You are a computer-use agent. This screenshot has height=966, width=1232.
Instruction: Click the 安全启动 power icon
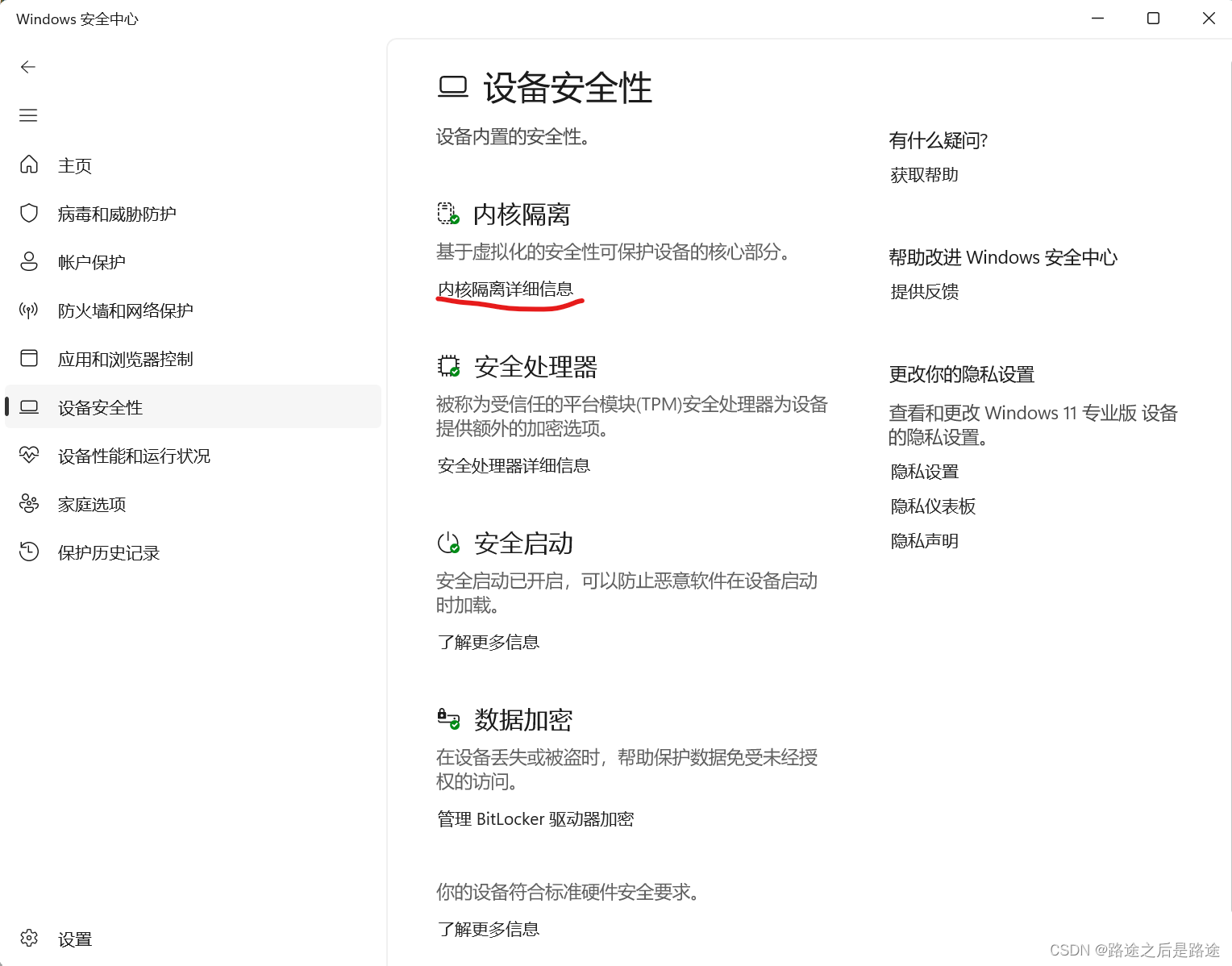[x=448, y=543]
